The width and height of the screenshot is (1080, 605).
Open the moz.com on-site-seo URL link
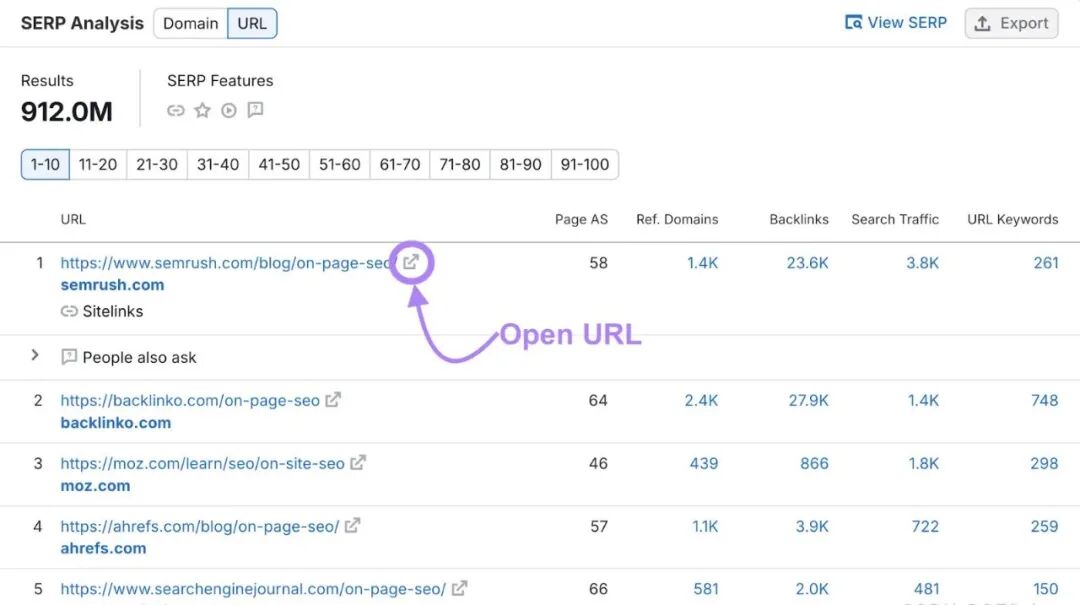coord(202,463)
